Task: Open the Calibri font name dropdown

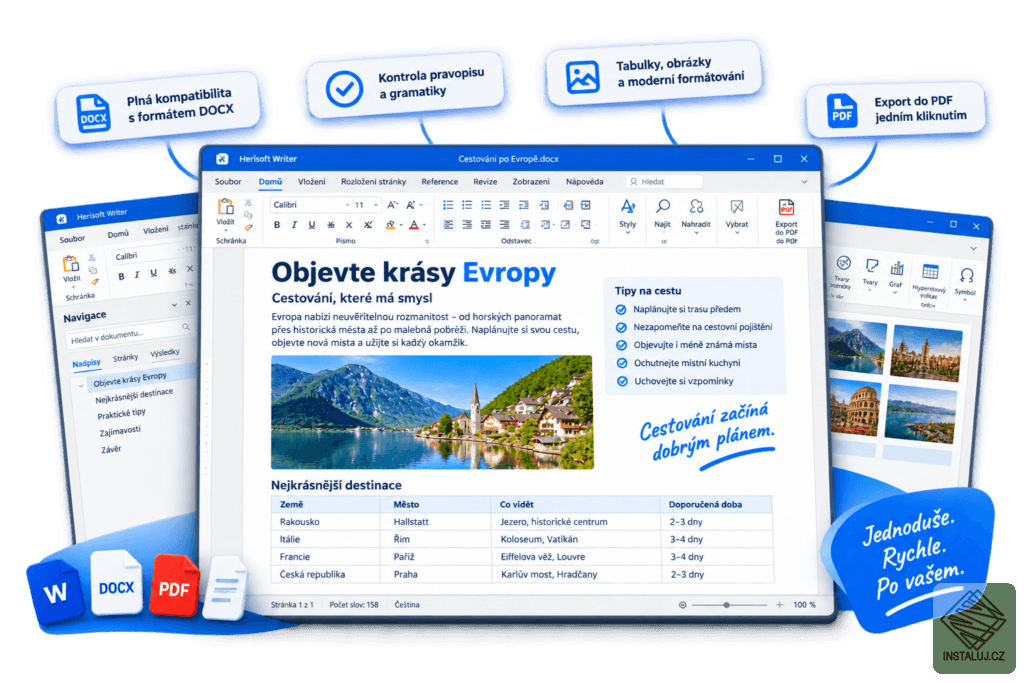Action: tap(347, 205)
